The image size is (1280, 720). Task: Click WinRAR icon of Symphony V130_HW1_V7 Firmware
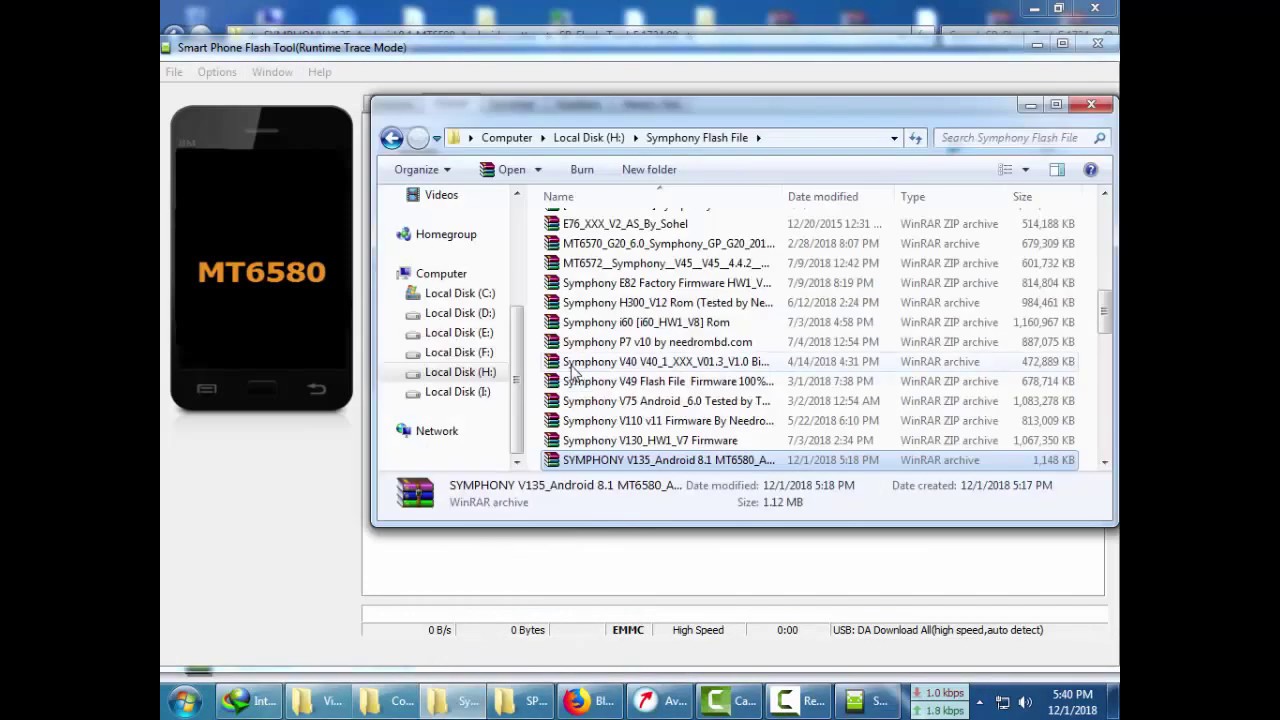pyautogui.click(x=552, y=441)
